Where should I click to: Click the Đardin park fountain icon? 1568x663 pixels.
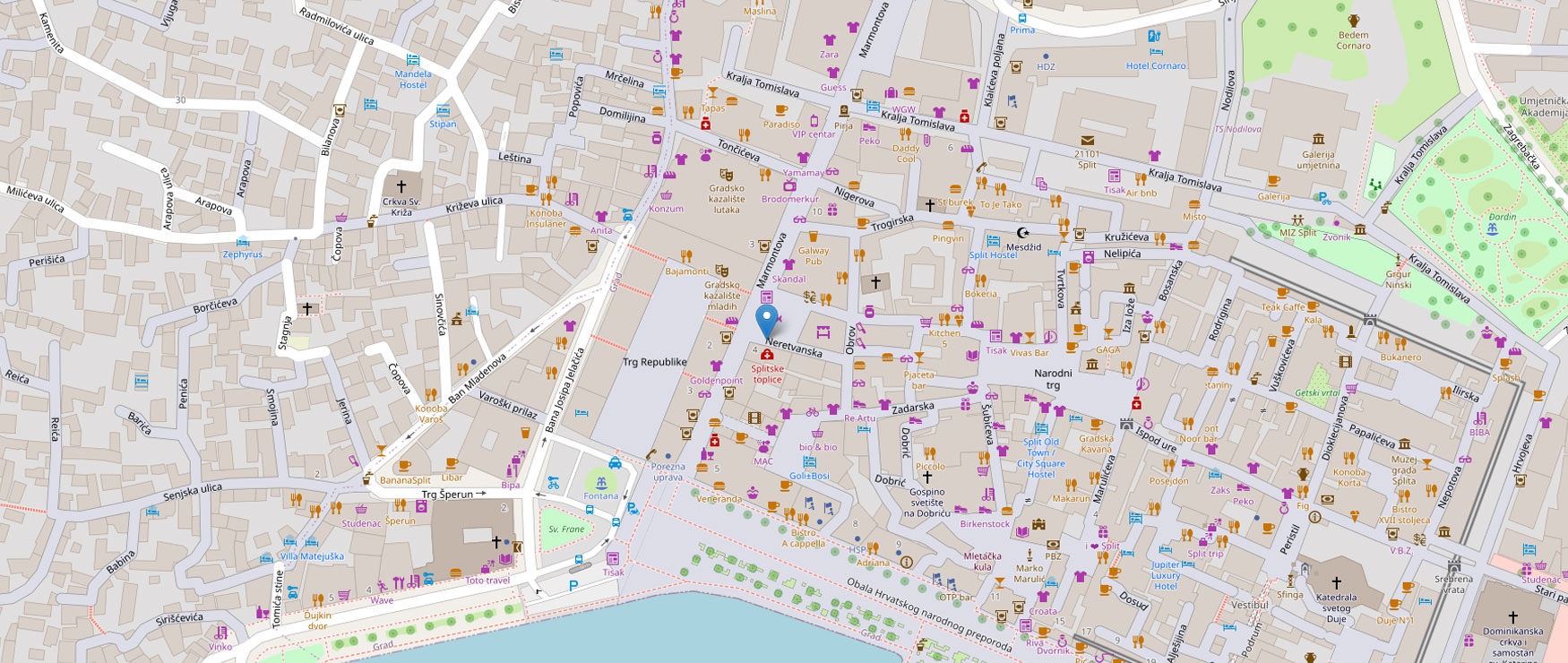click(x=1492, y=229)
